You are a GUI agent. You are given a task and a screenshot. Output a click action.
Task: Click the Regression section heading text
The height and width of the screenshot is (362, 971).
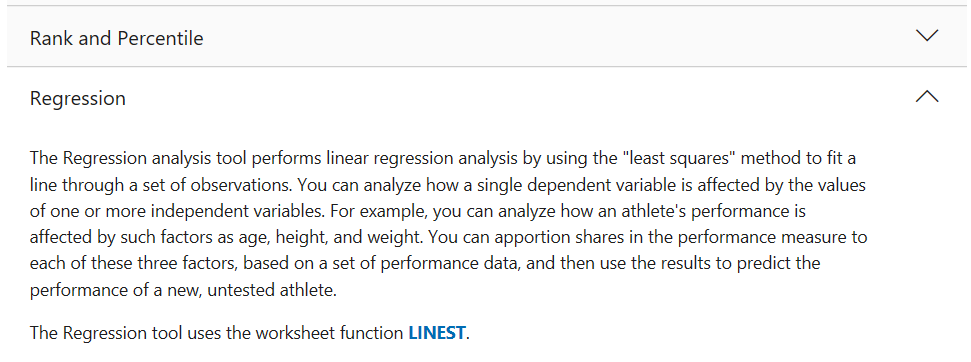point(77,98)
